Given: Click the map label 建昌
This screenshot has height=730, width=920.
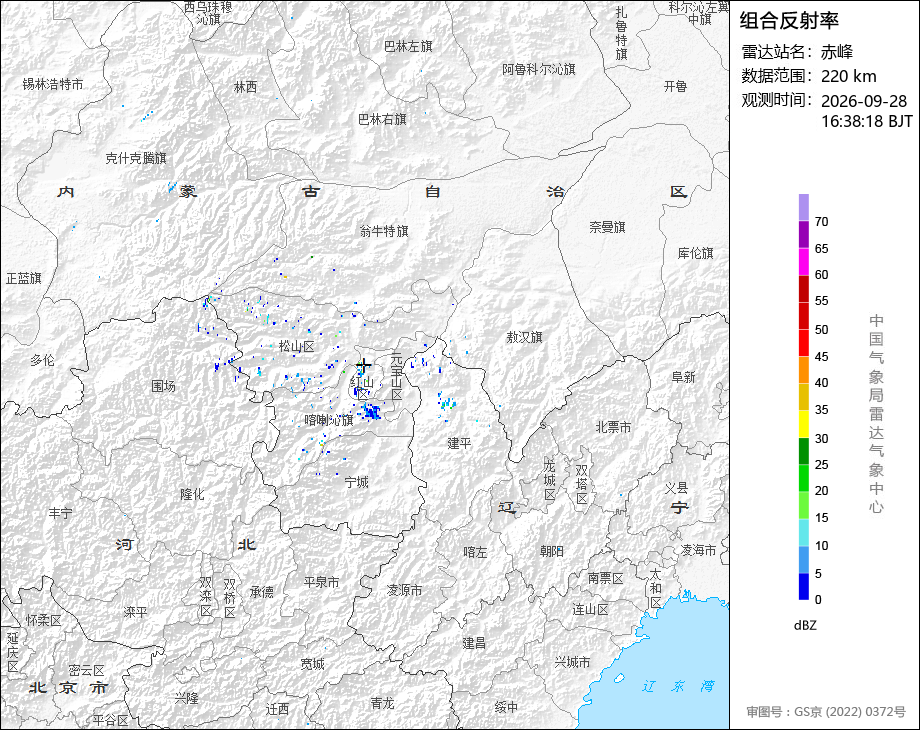Looking at the screenshot, I should [x=474, y=643].
